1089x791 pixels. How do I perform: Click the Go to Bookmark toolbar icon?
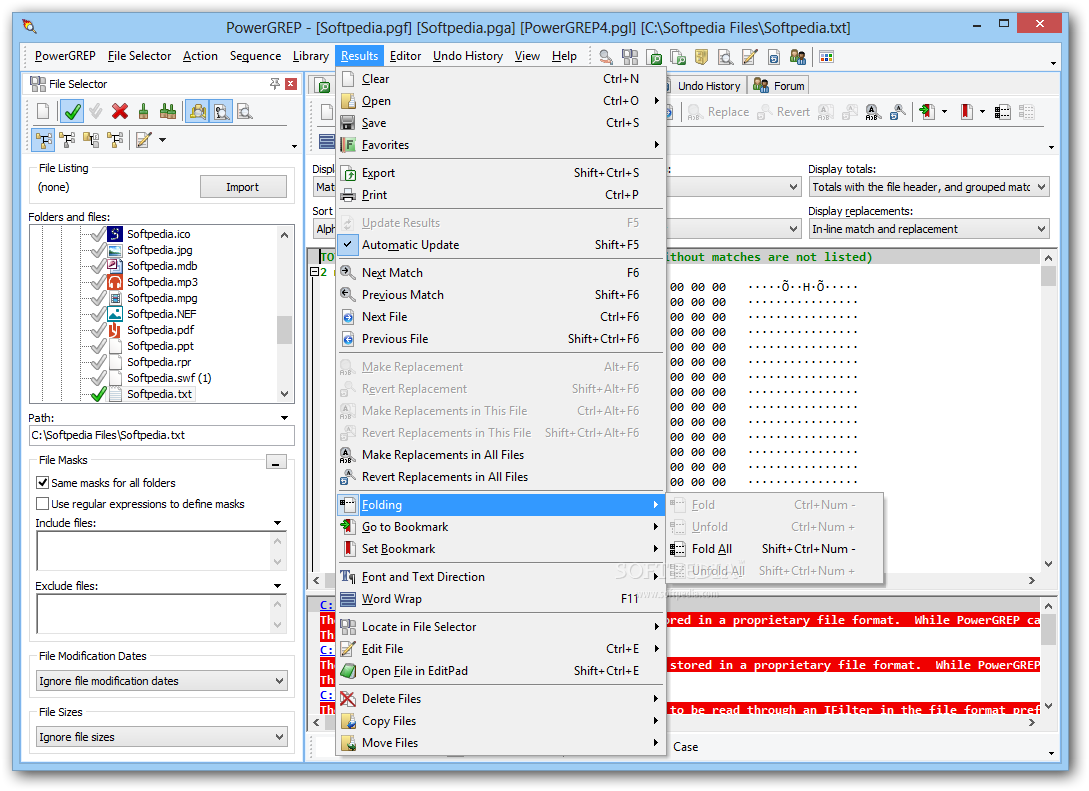[926, 112]
